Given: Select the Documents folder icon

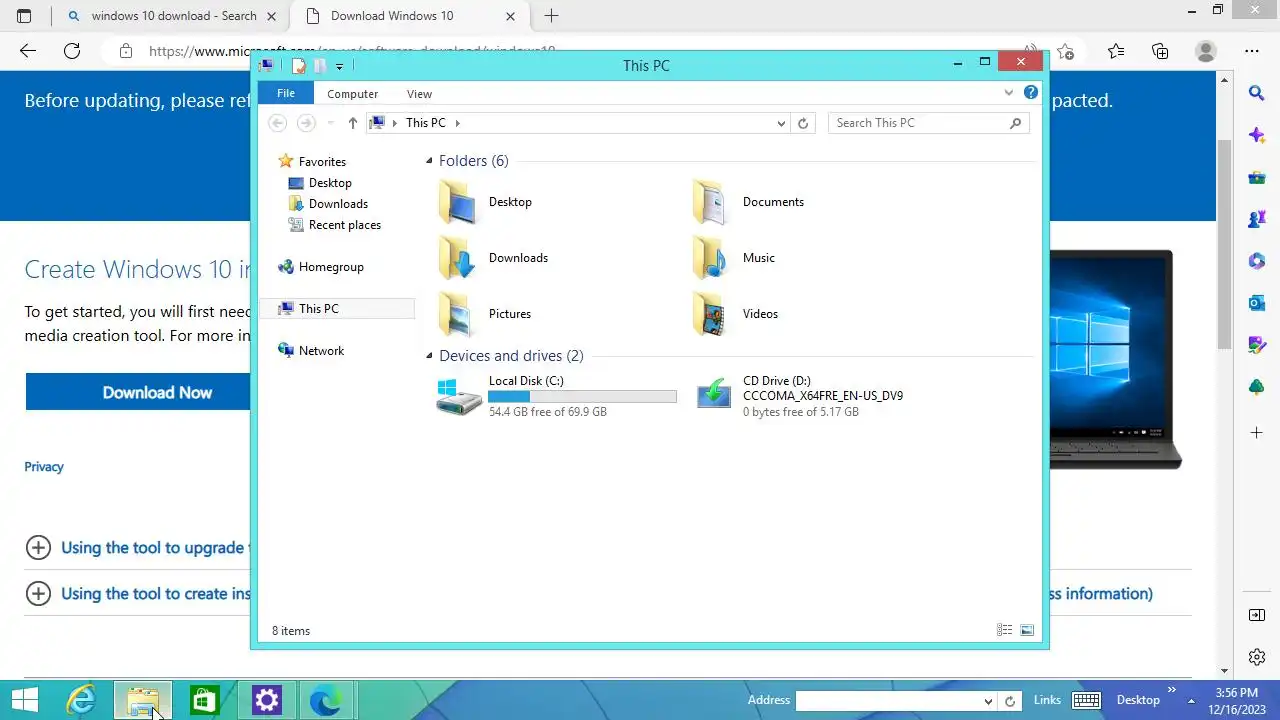Looking at the screenshot, I should (712, 202).
